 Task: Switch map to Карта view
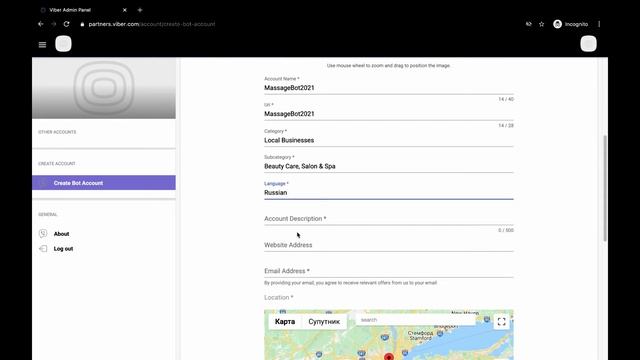click(285, 322)
